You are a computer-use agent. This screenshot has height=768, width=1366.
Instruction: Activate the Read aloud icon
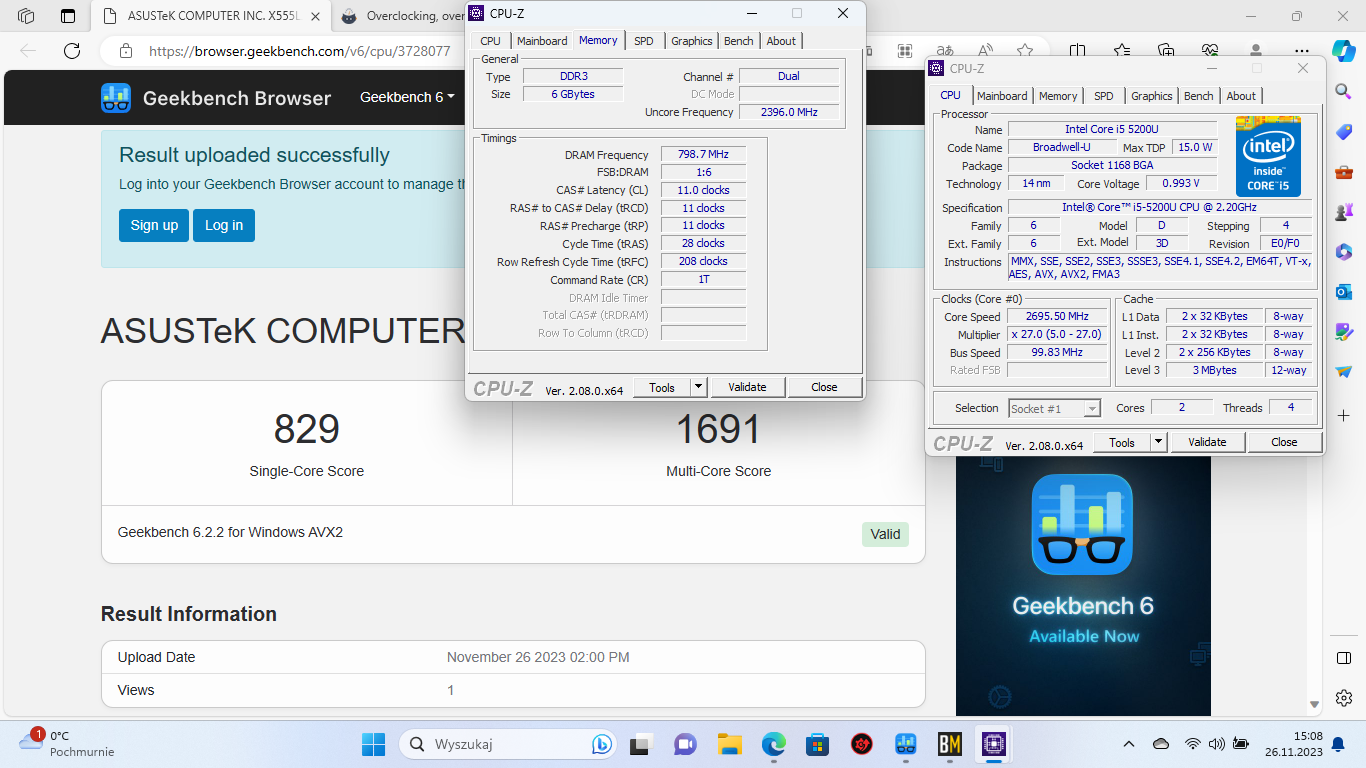pos(985,51)
